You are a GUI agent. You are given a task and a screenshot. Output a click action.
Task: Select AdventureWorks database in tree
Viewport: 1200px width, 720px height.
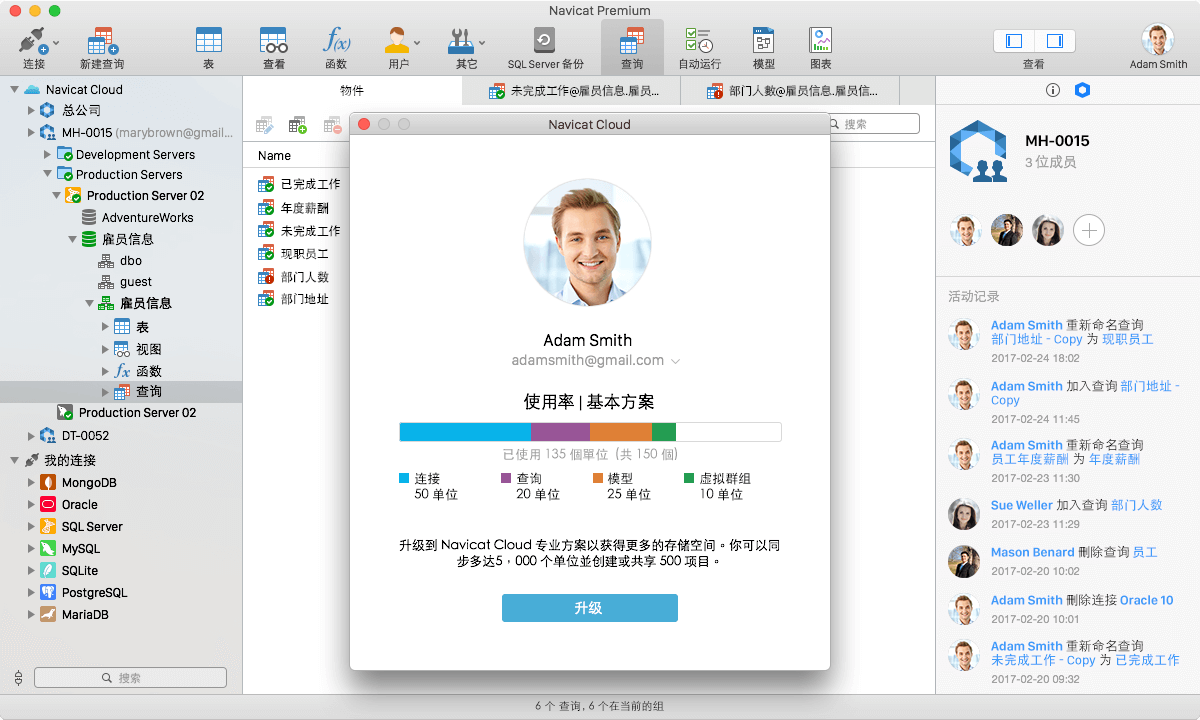(x=147, y=217)
